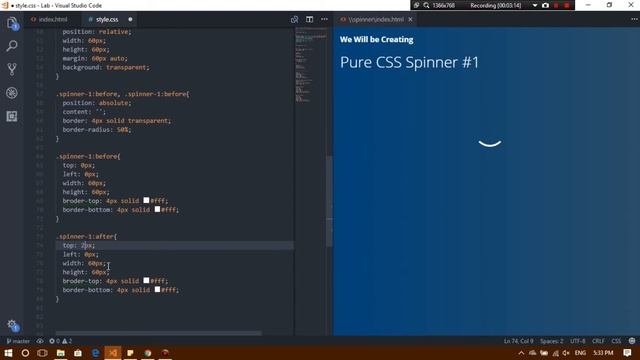Click the 'position: absolute;' line
This screenshot has height=360, width=640.
[97, 102]
